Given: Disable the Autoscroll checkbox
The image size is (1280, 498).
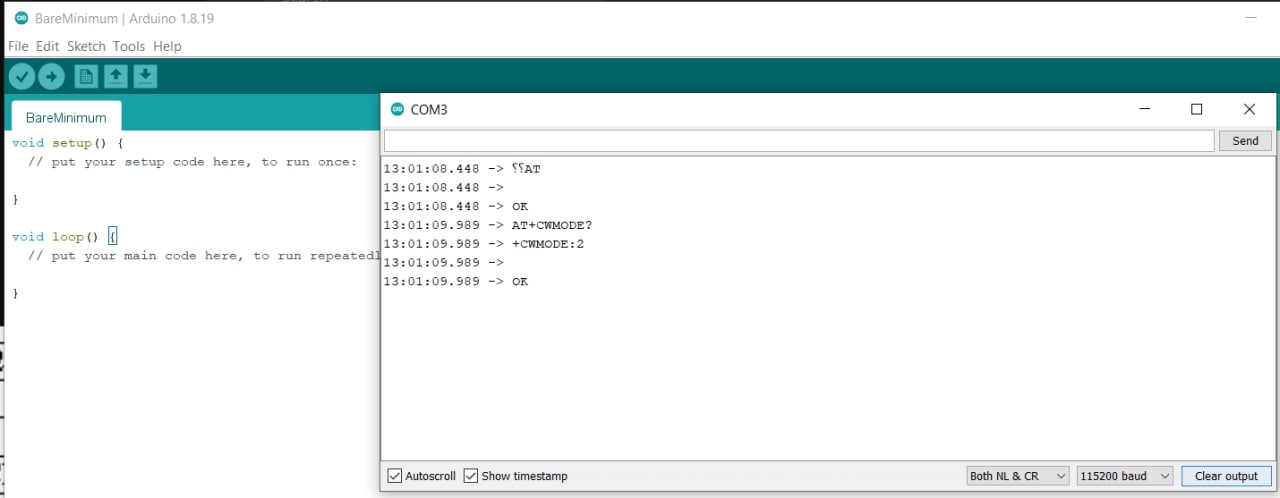Looking at the screenshot, I should coord(394,476).
